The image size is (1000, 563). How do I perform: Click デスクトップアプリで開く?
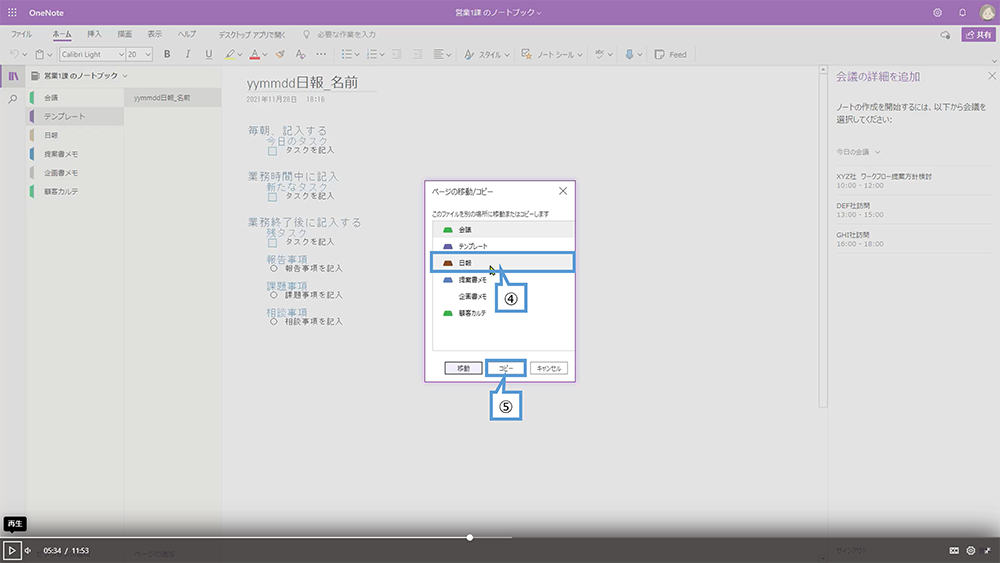[x=252, y=34]
